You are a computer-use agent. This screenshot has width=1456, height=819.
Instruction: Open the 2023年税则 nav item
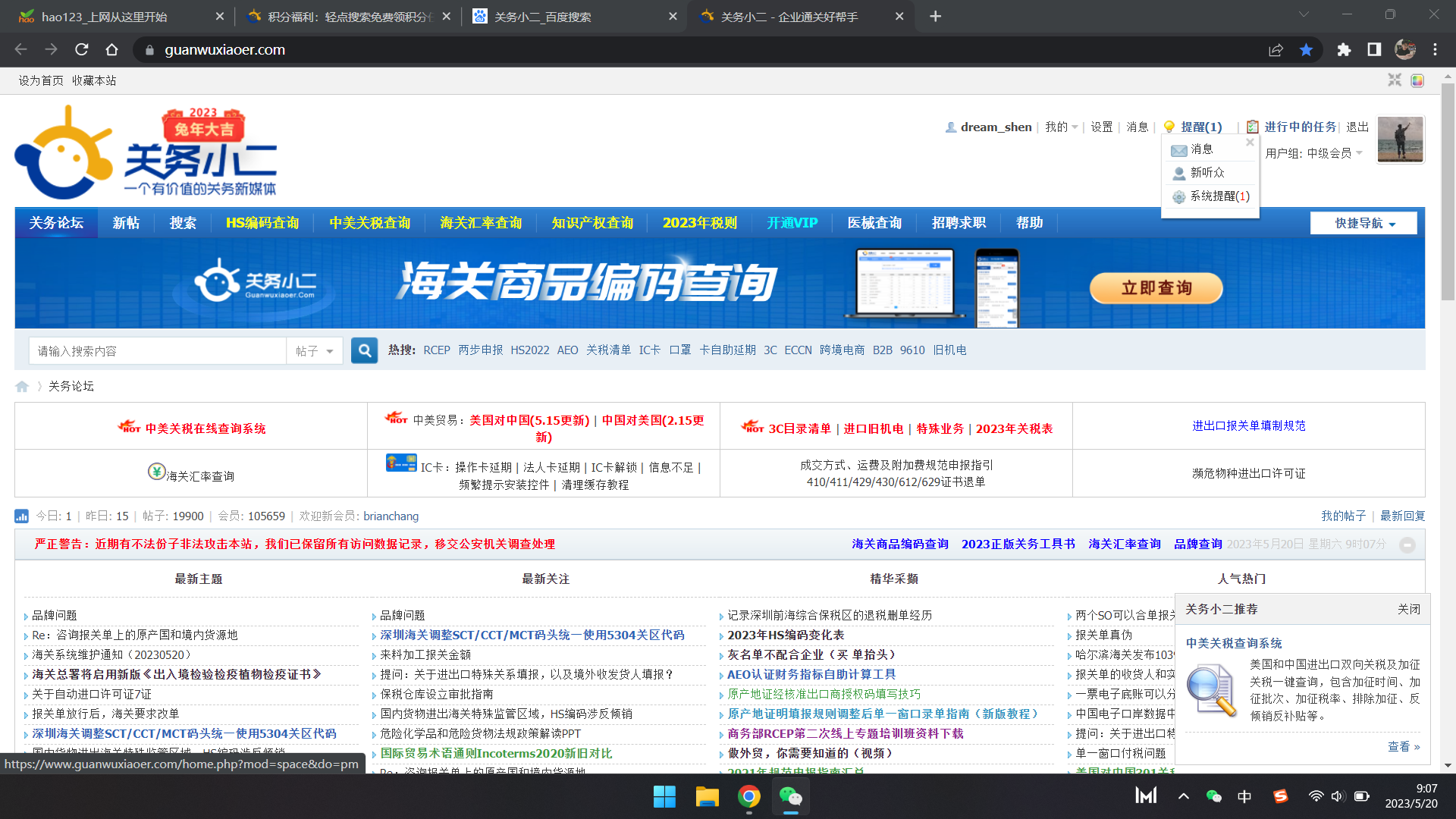coord(700,223)
